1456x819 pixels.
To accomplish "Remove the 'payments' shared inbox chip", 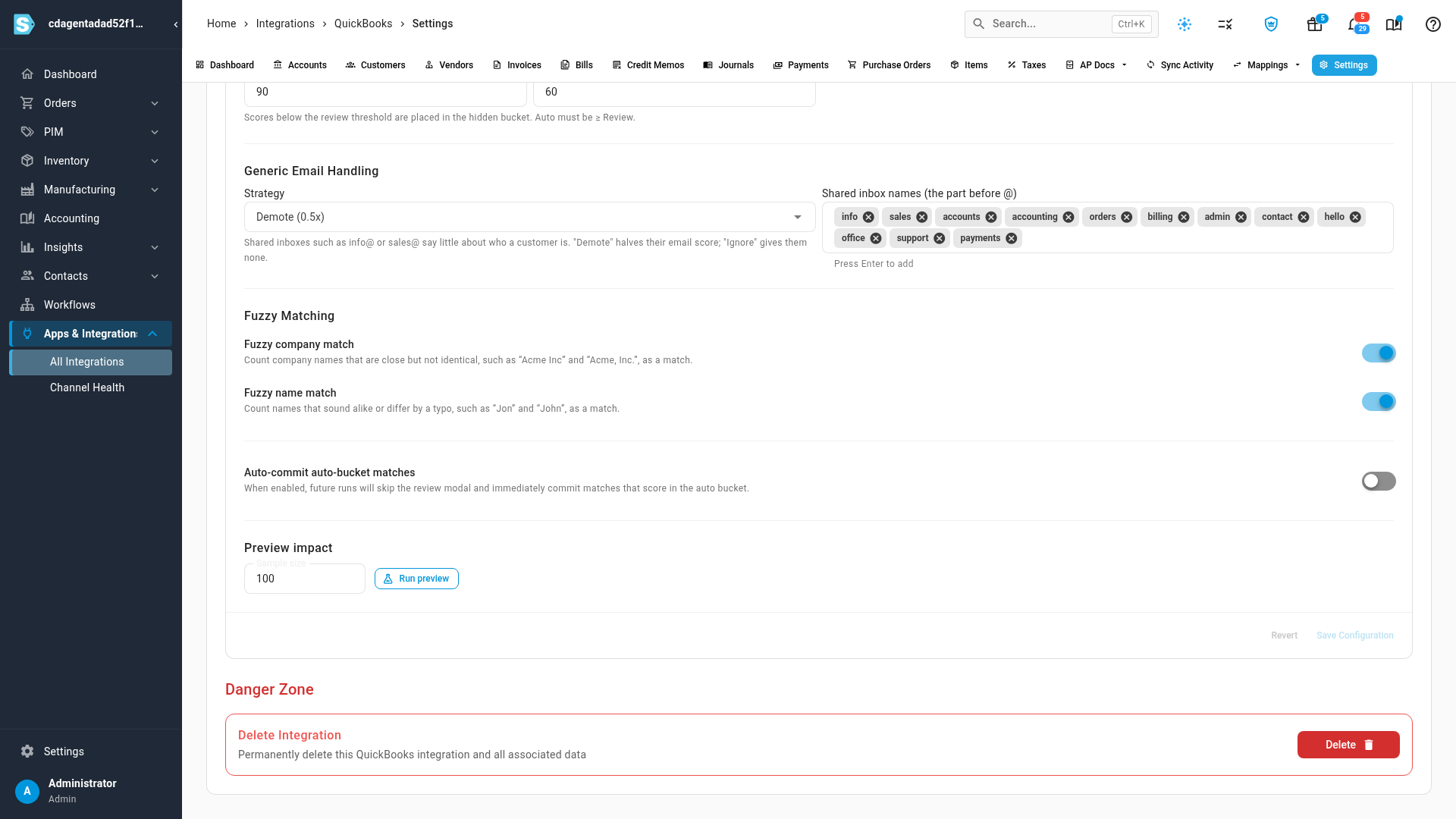I will click(1011, 238).
